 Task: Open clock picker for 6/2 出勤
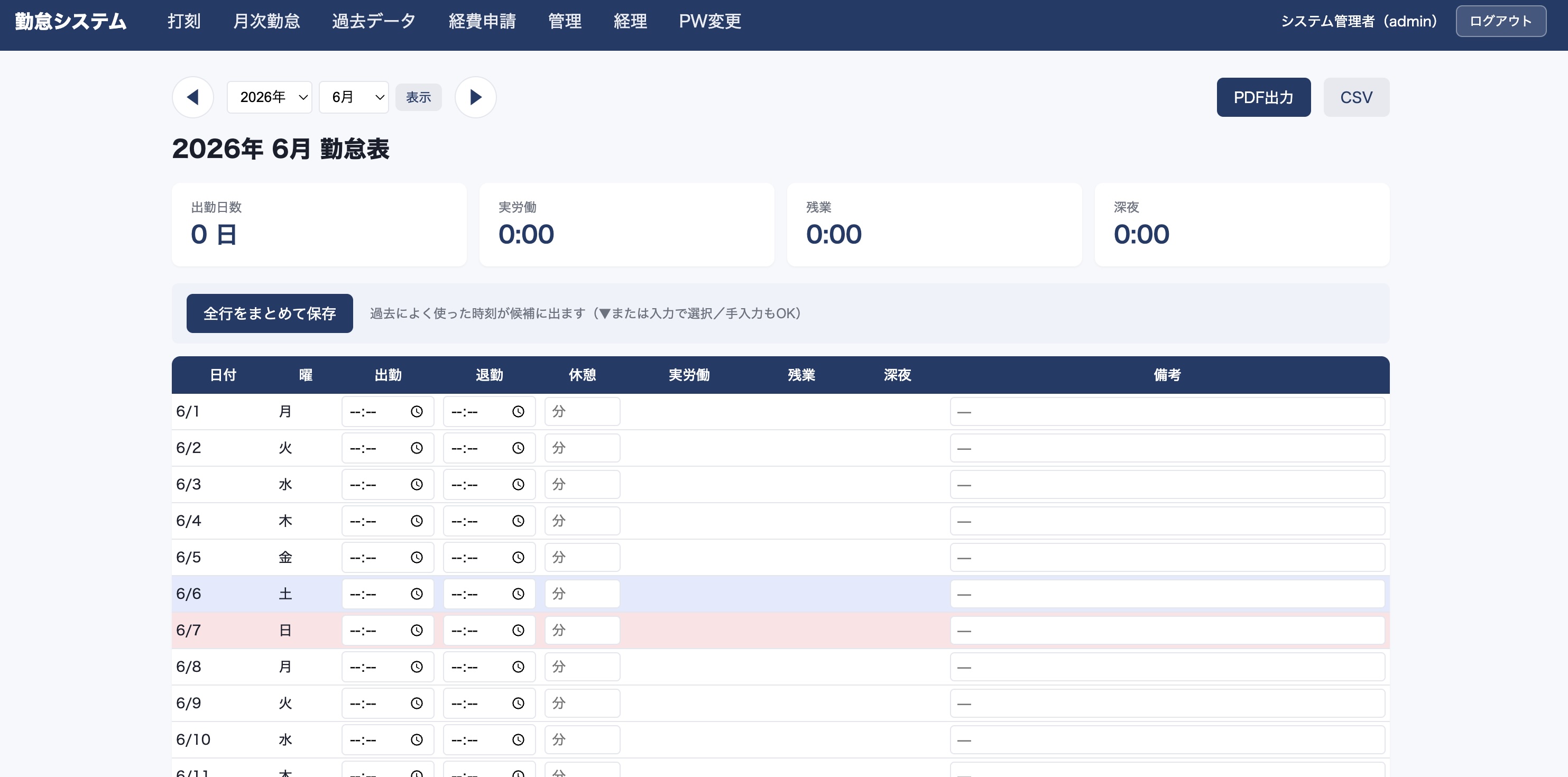tap(417, 448)
